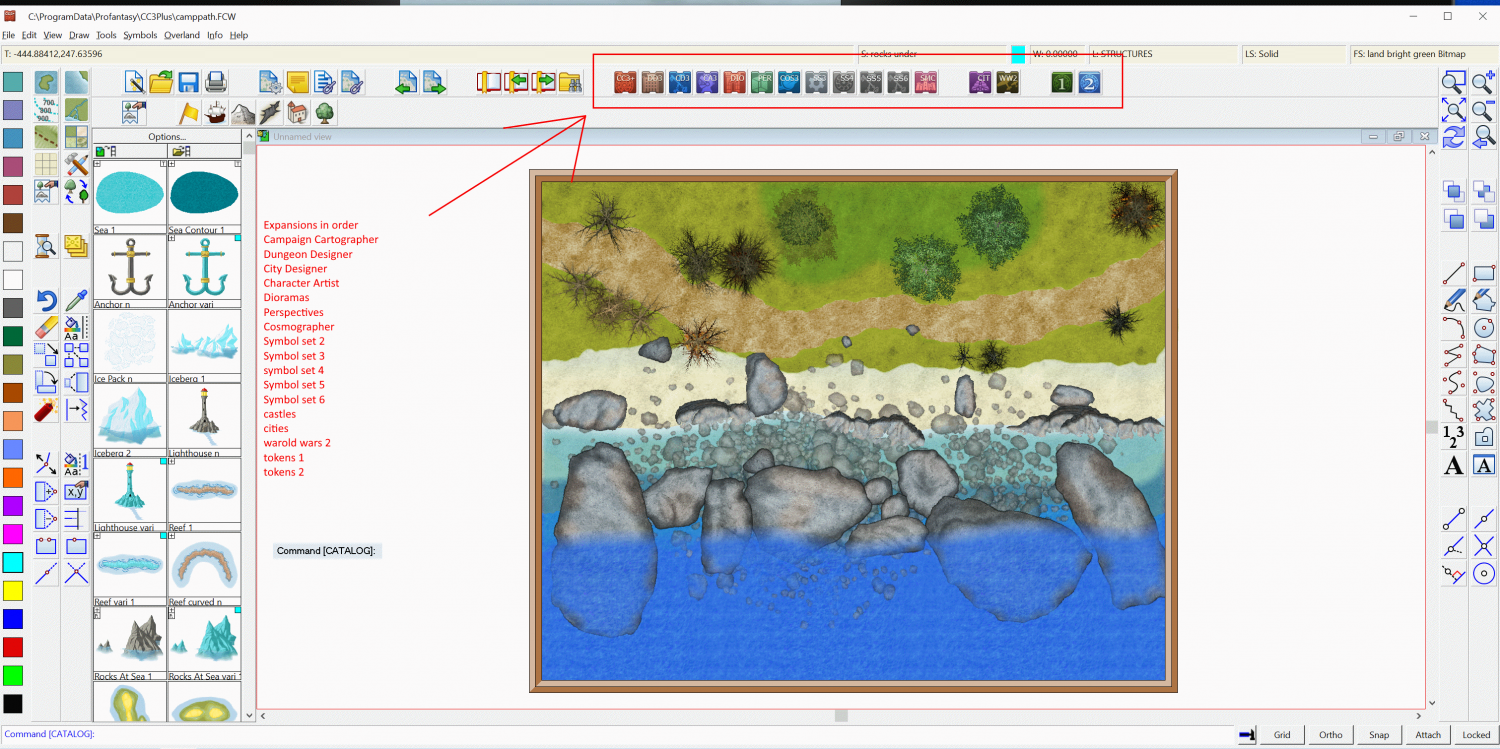This screenshot has height=749, width=1500.
Task: Click the Zoom Window magnifier icon
Action: click(x=1453, y=83)
